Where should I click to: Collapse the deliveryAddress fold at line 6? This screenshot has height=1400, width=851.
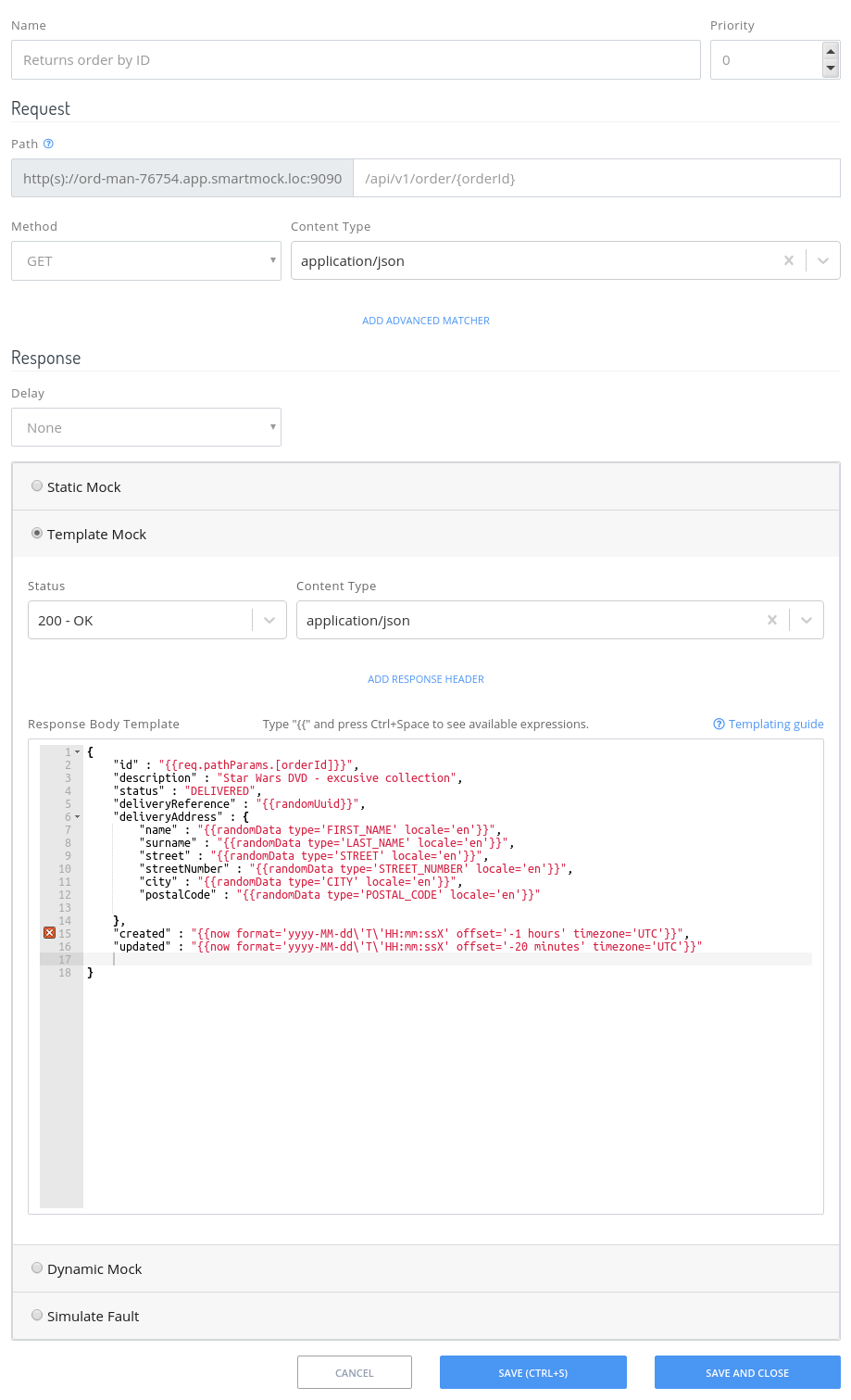78,817
